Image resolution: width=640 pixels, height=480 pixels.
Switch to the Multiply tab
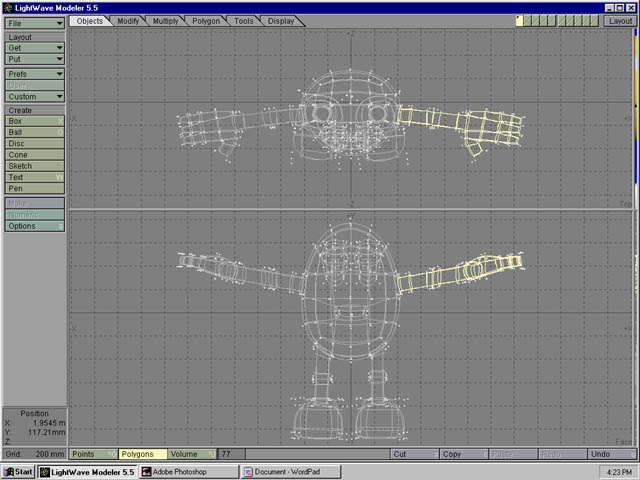(165, 21)
